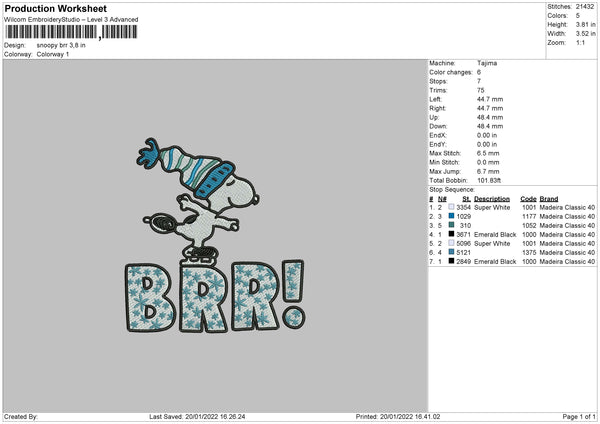The height and width of the screenshot is (424, 600).
Task: Click stitch count 3354 in stop row 1
Action: tap(463, 207)
